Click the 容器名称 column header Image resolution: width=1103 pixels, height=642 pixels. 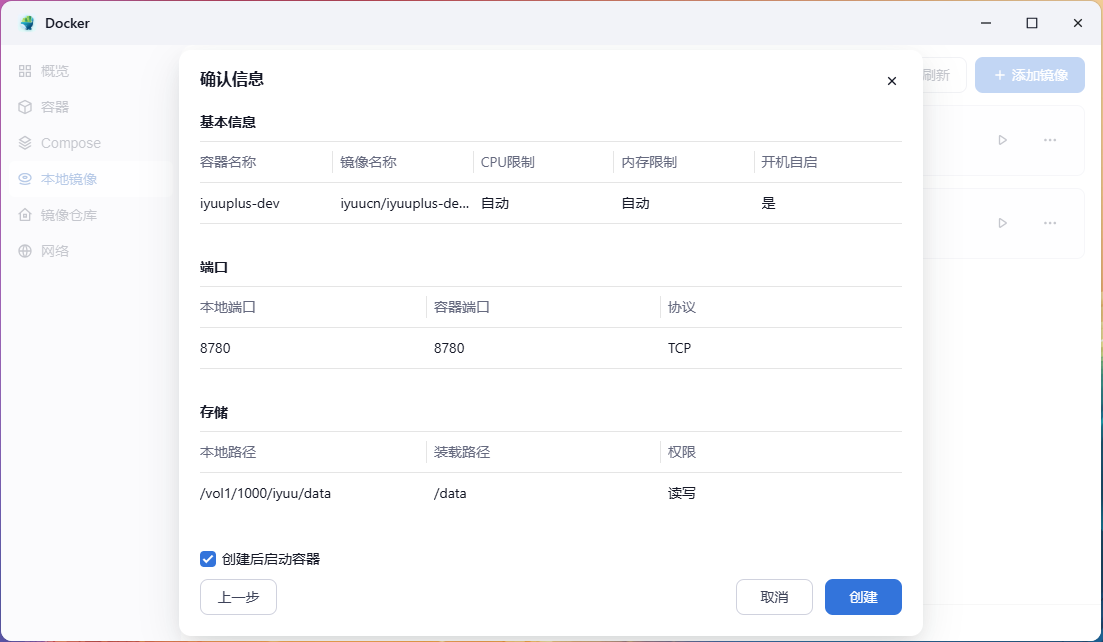(228, 162)
